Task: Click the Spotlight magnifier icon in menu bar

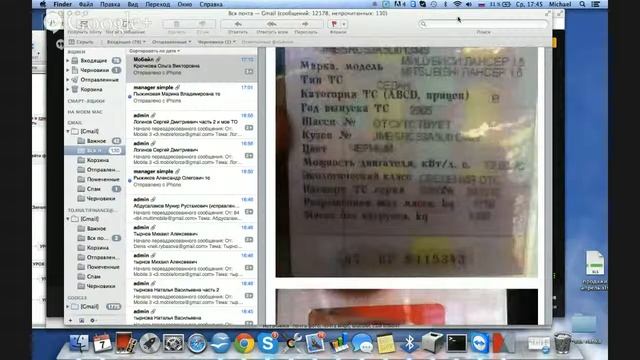Action: click(x=582, y=4)
